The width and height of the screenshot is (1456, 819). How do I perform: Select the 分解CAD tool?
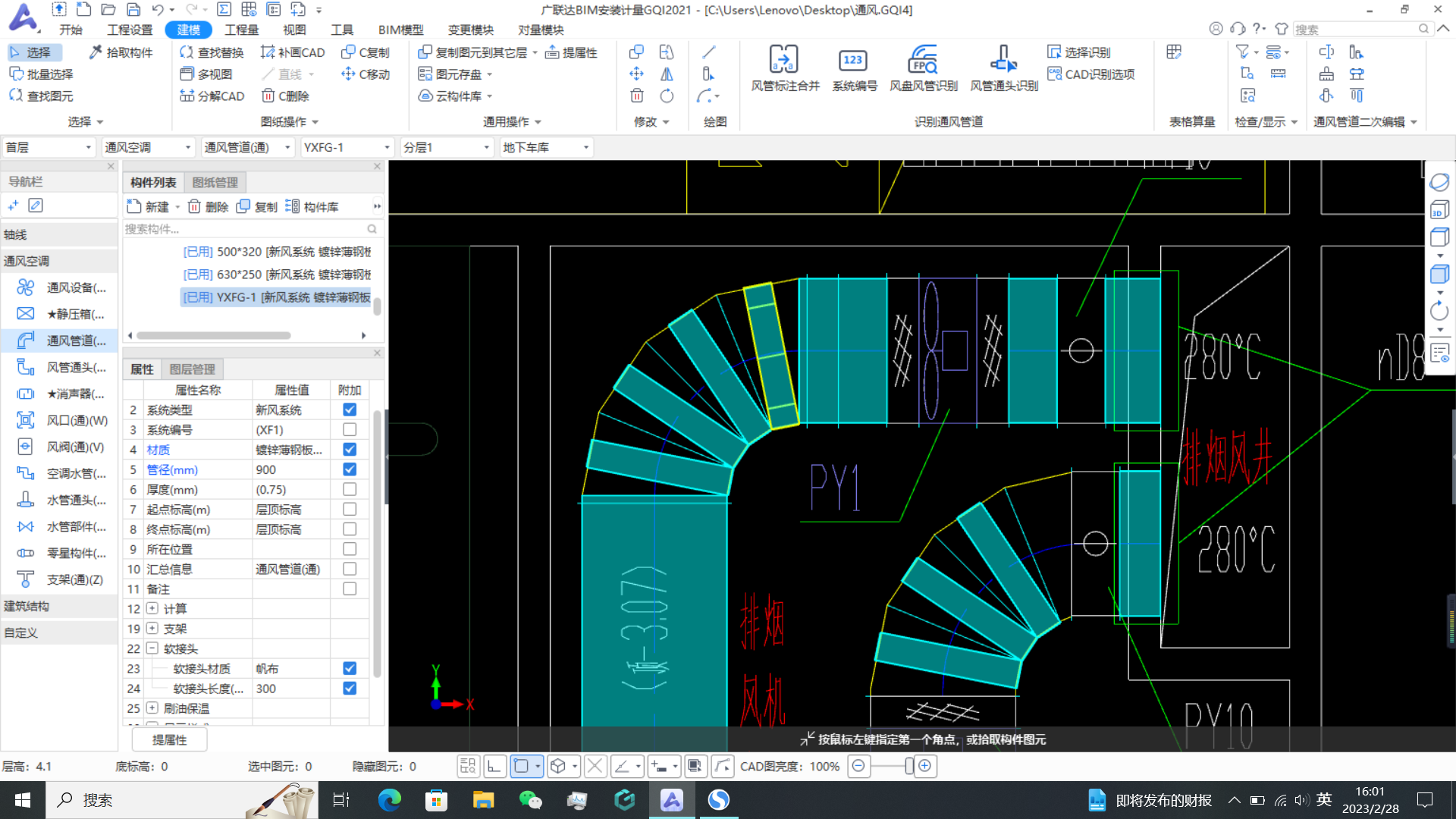[x=212, y=96]
